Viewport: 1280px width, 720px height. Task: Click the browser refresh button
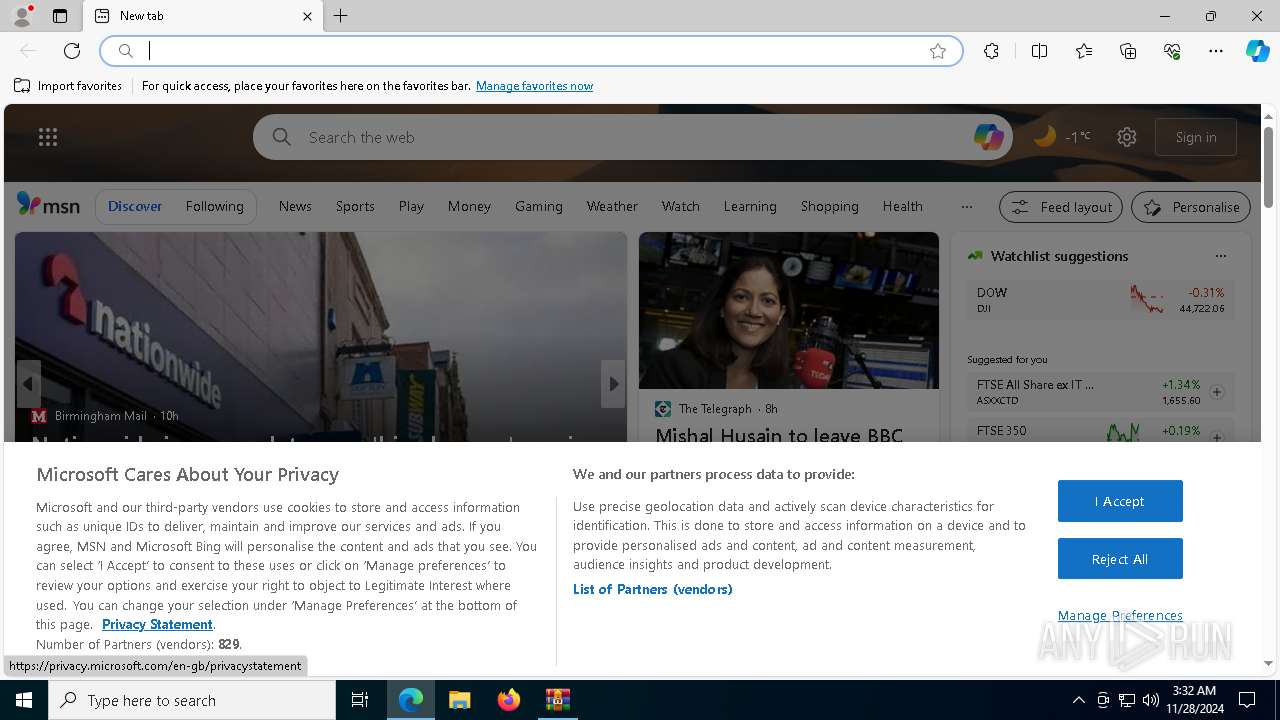tap(72, 51)
